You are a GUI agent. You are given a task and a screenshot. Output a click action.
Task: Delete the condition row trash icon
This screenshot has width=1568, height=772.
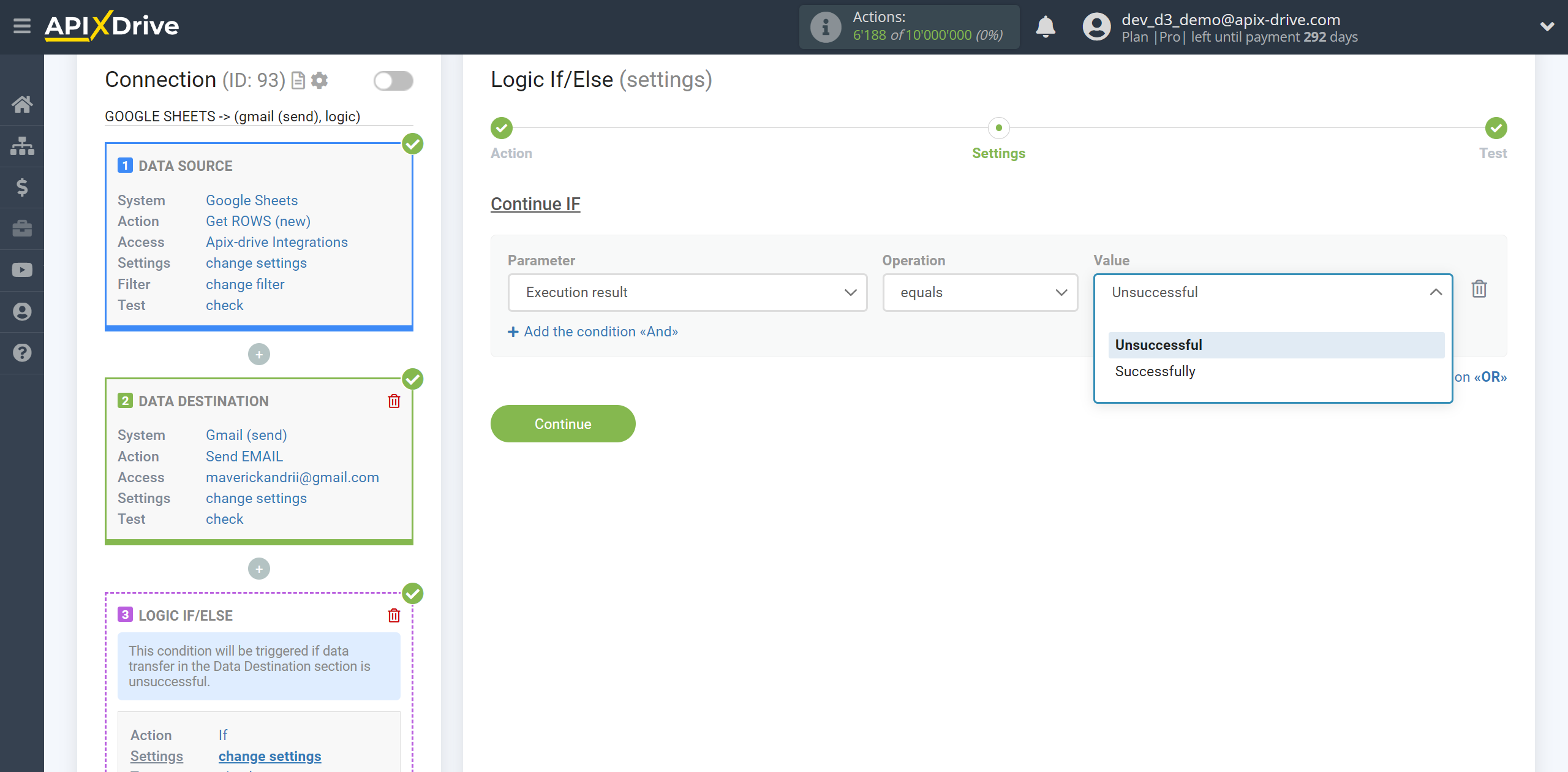click(1479, 289)
